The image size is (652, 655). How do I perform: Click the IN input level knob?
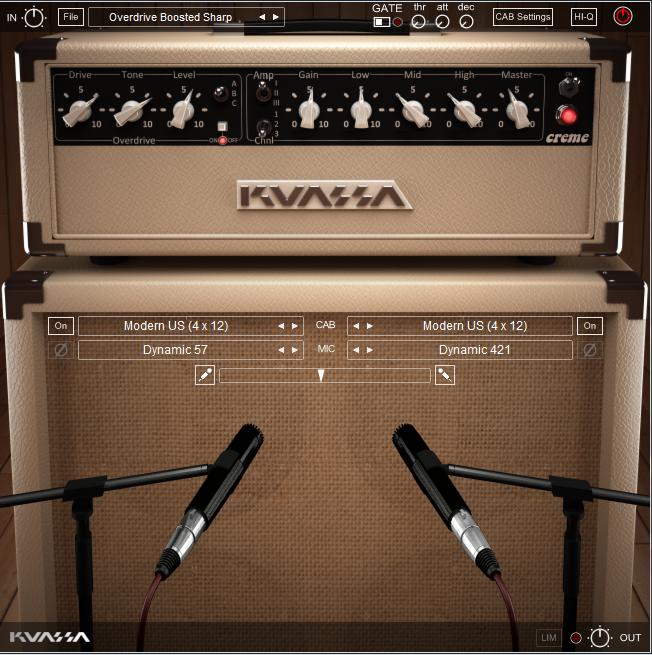coord(34,18)
